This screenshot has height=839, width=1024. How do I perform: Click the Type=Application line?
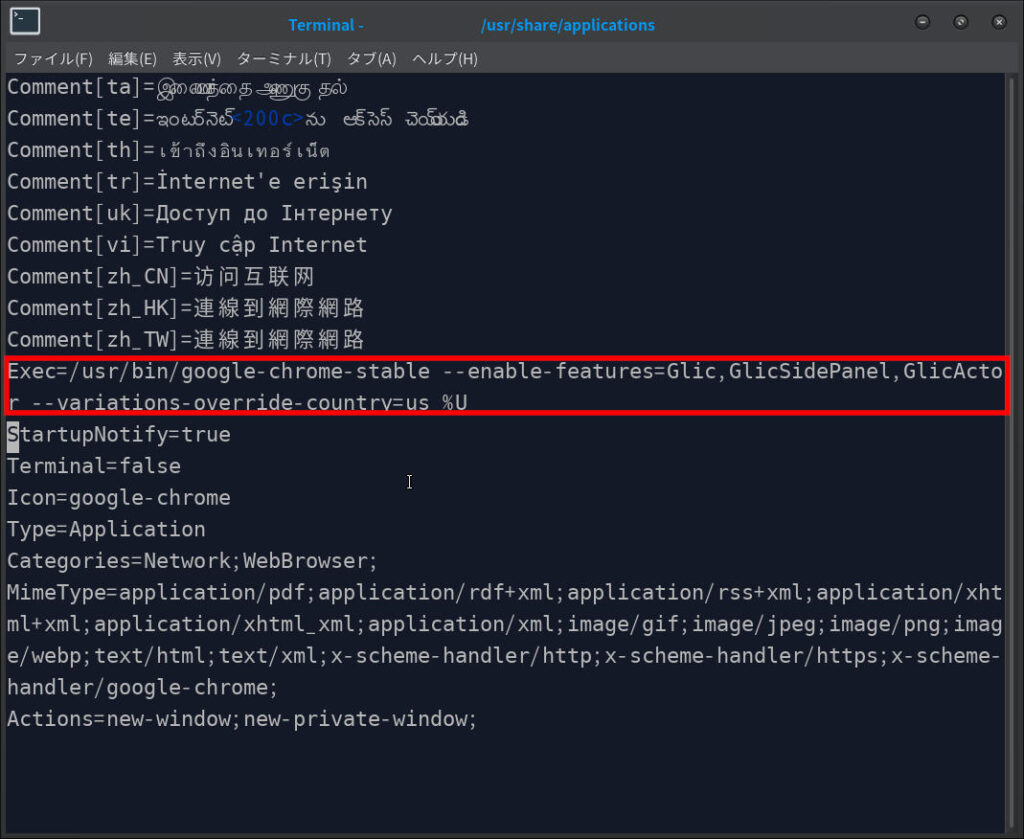click(x=106, y=530)
